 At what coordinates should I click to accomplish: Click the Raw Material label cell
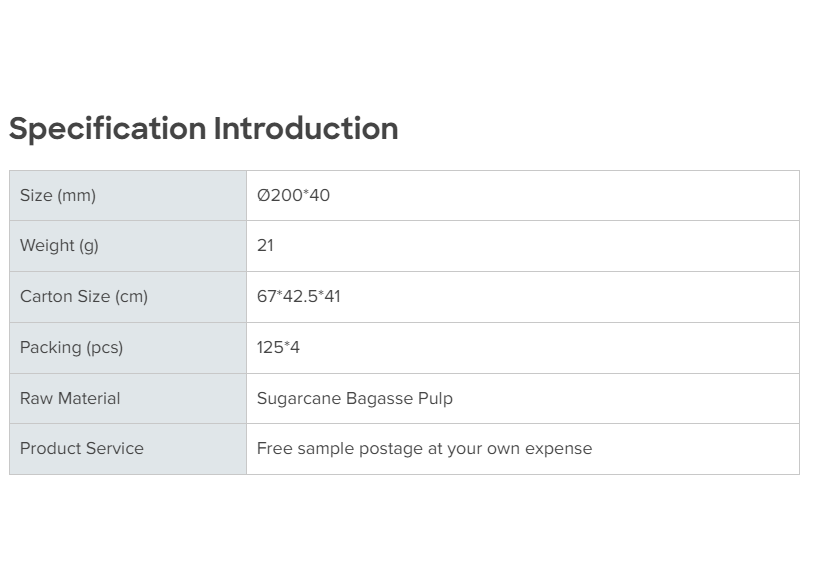(x=70, y=399)
